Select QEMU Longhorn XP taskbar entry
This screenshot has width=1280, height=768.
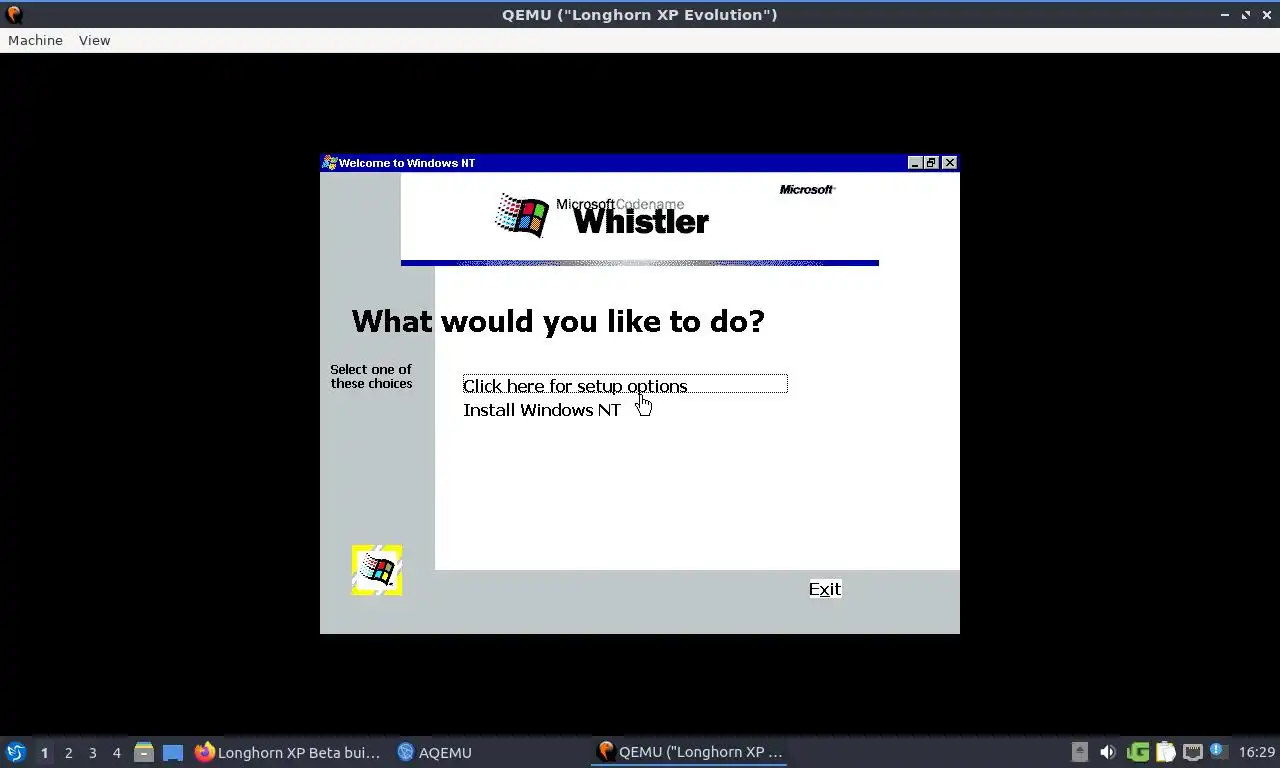click(x=690, y=752)
